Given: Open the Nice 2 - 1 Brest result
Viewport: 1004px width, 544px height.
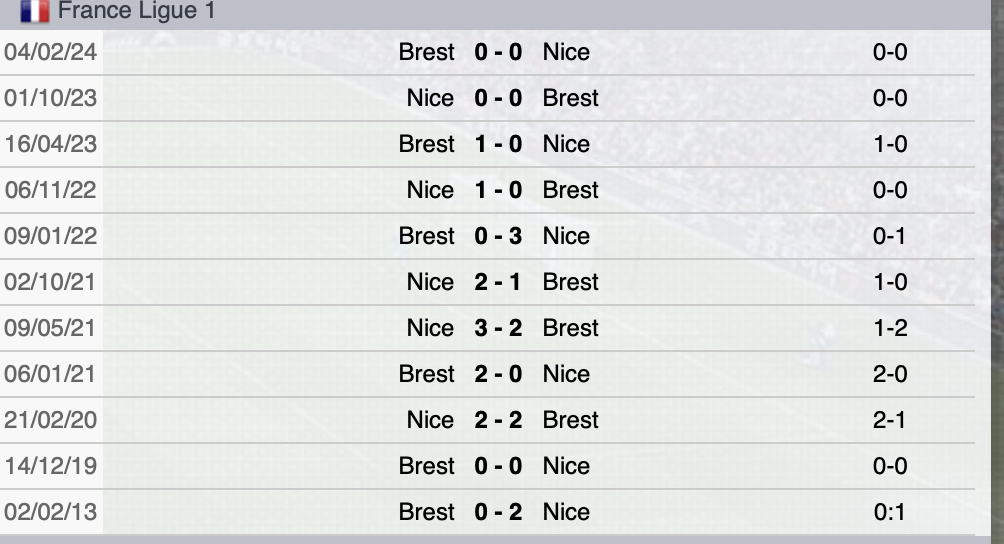Looking at the screenshot, I should (x=498, y=282).
